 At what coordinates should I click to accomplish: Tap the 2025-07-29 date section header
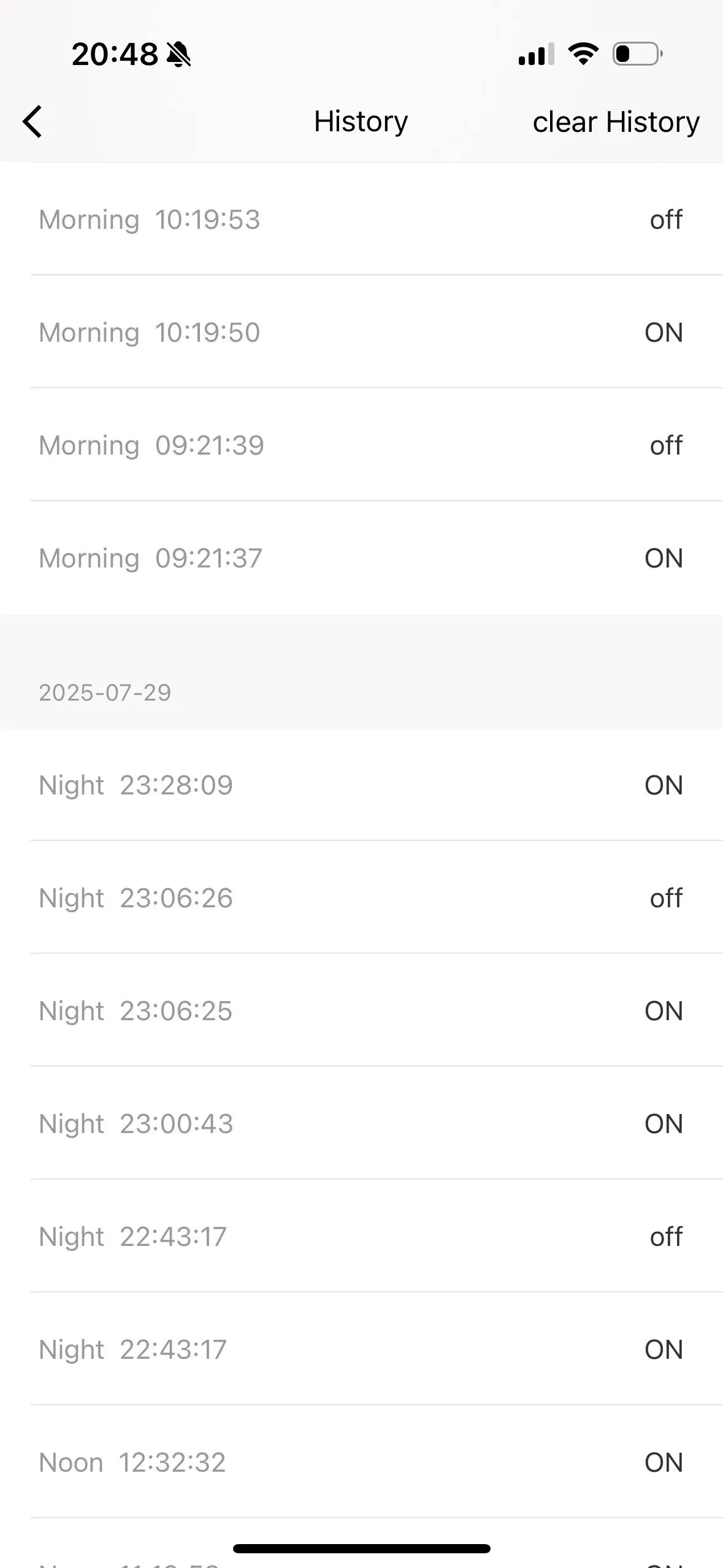coord(105,693)
